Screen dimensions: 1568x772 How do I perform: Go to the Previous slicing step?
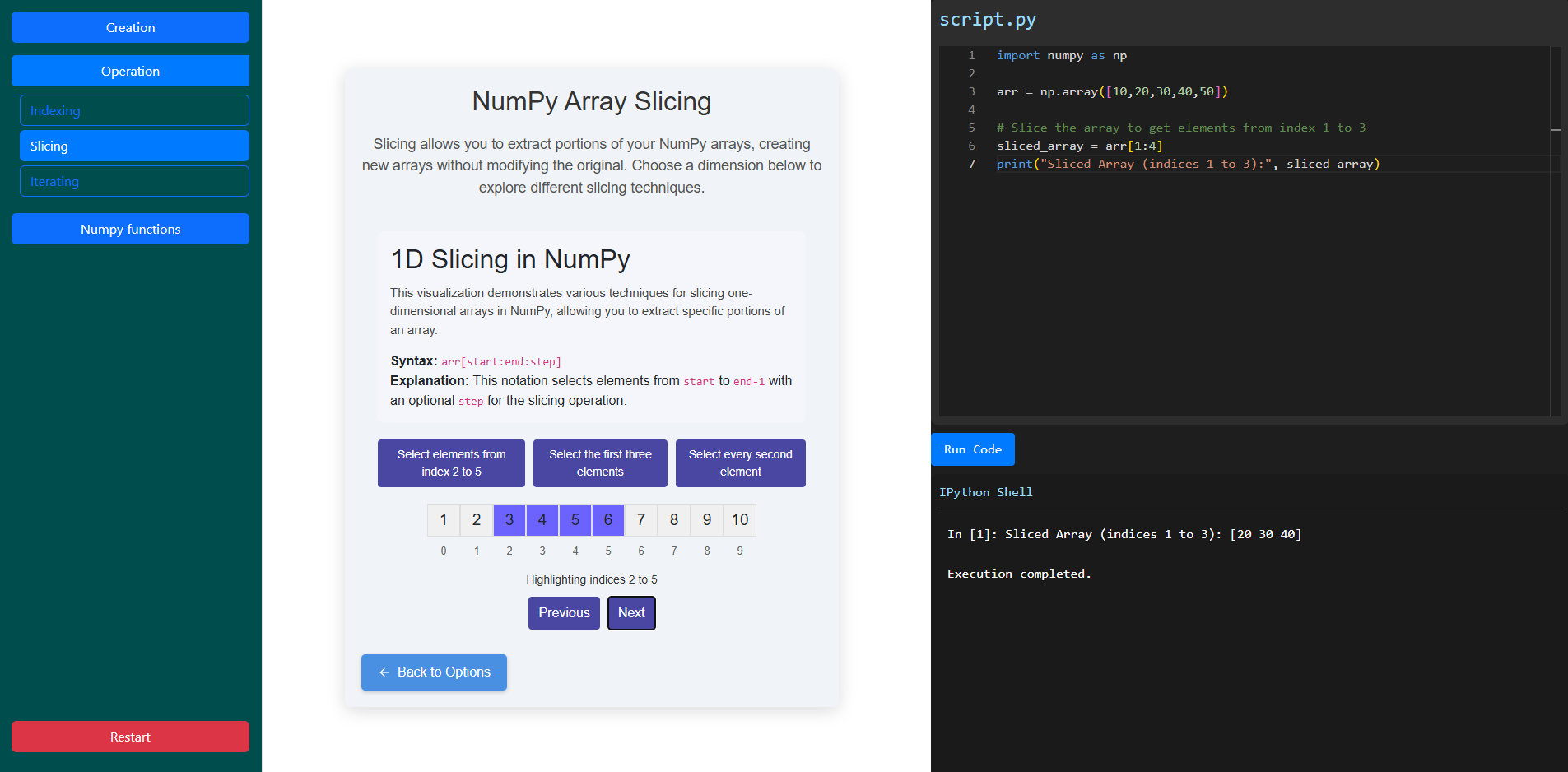564,613
